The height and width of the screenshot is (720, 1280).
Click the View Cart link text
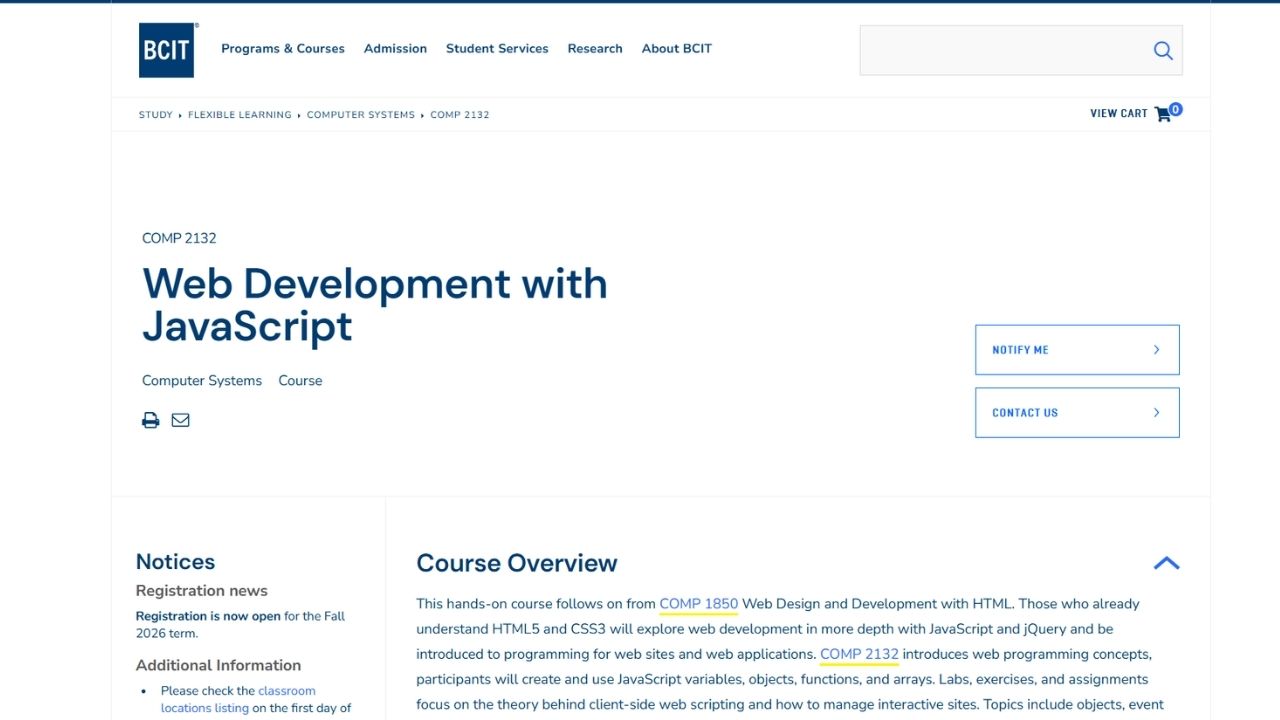coord(1119,114)
